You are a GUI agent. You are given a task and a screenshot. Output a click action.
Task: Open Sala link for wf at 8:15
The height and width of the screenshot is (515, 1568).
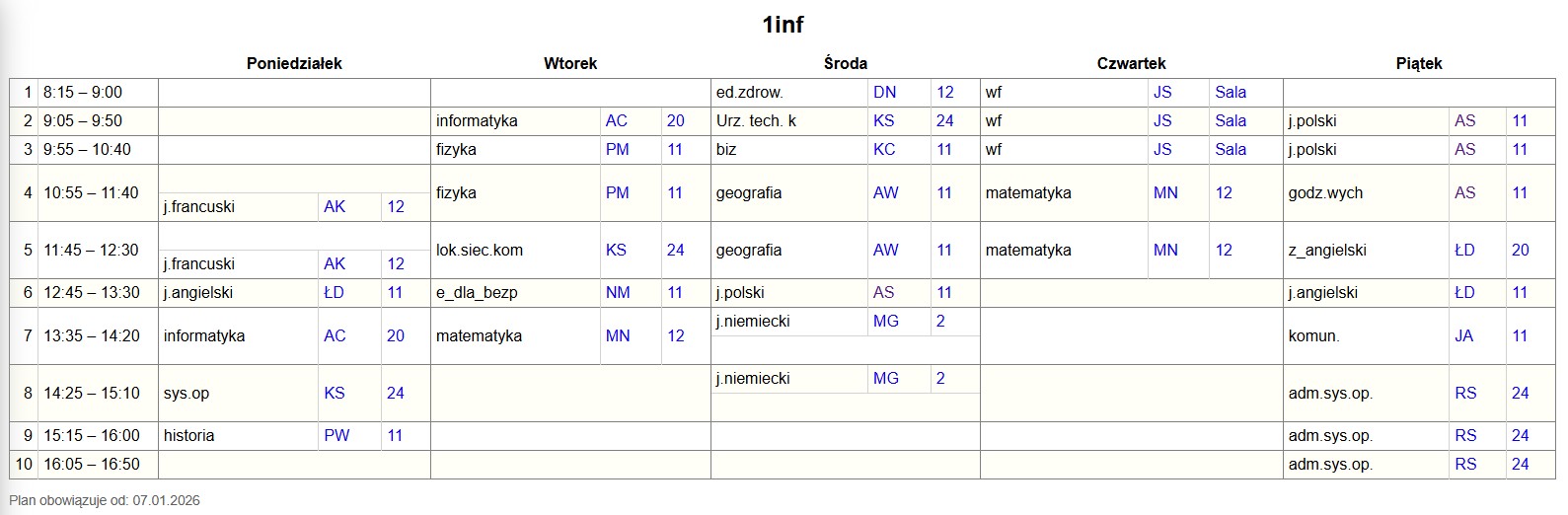1231,92
